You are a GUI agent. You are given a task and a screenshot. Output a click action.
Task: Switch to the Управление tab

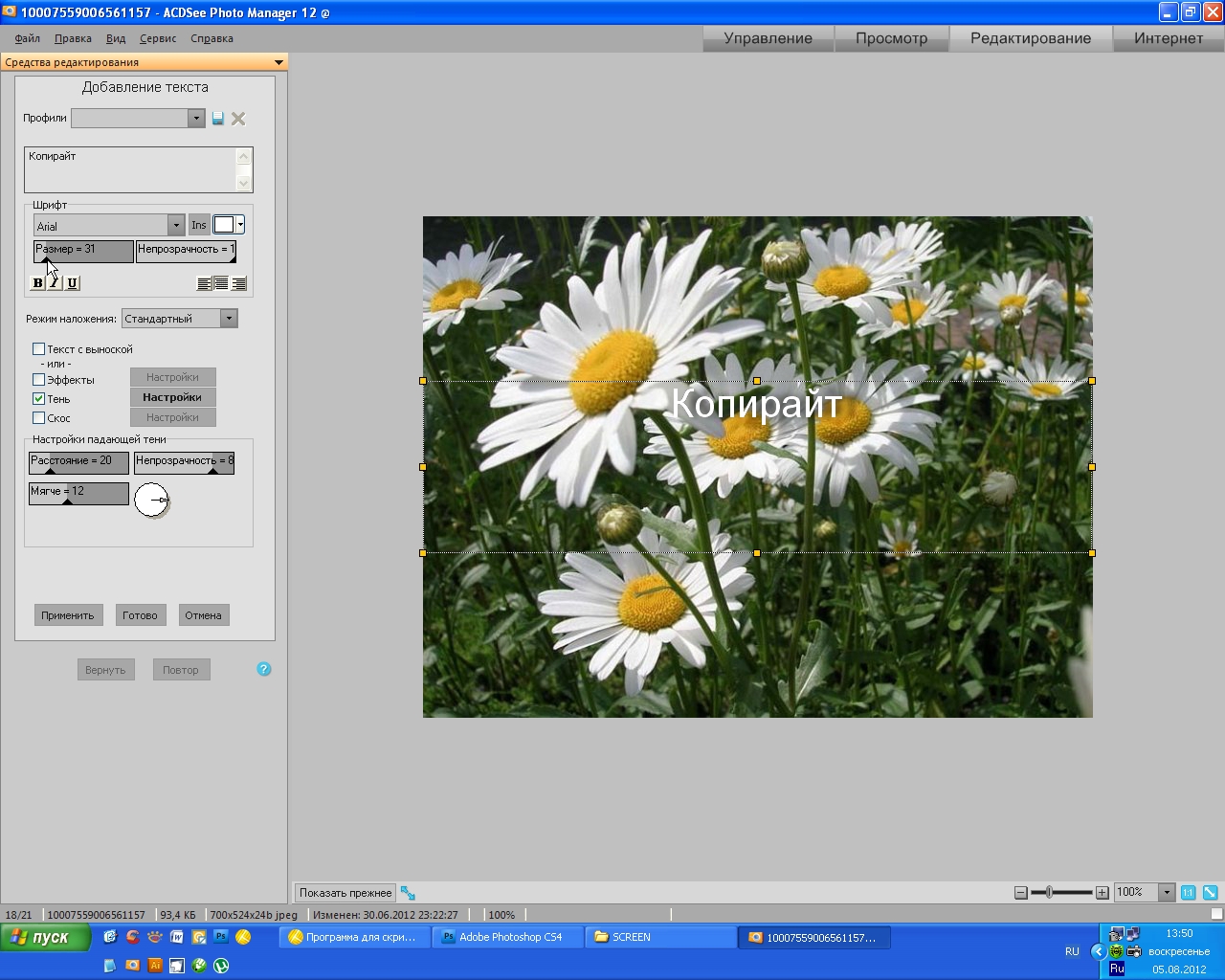pos(768,38)
